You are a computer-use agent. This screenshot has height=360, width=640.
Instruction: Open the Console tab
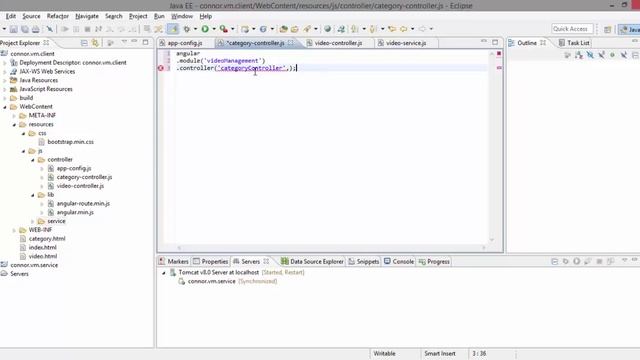point(399,262)
